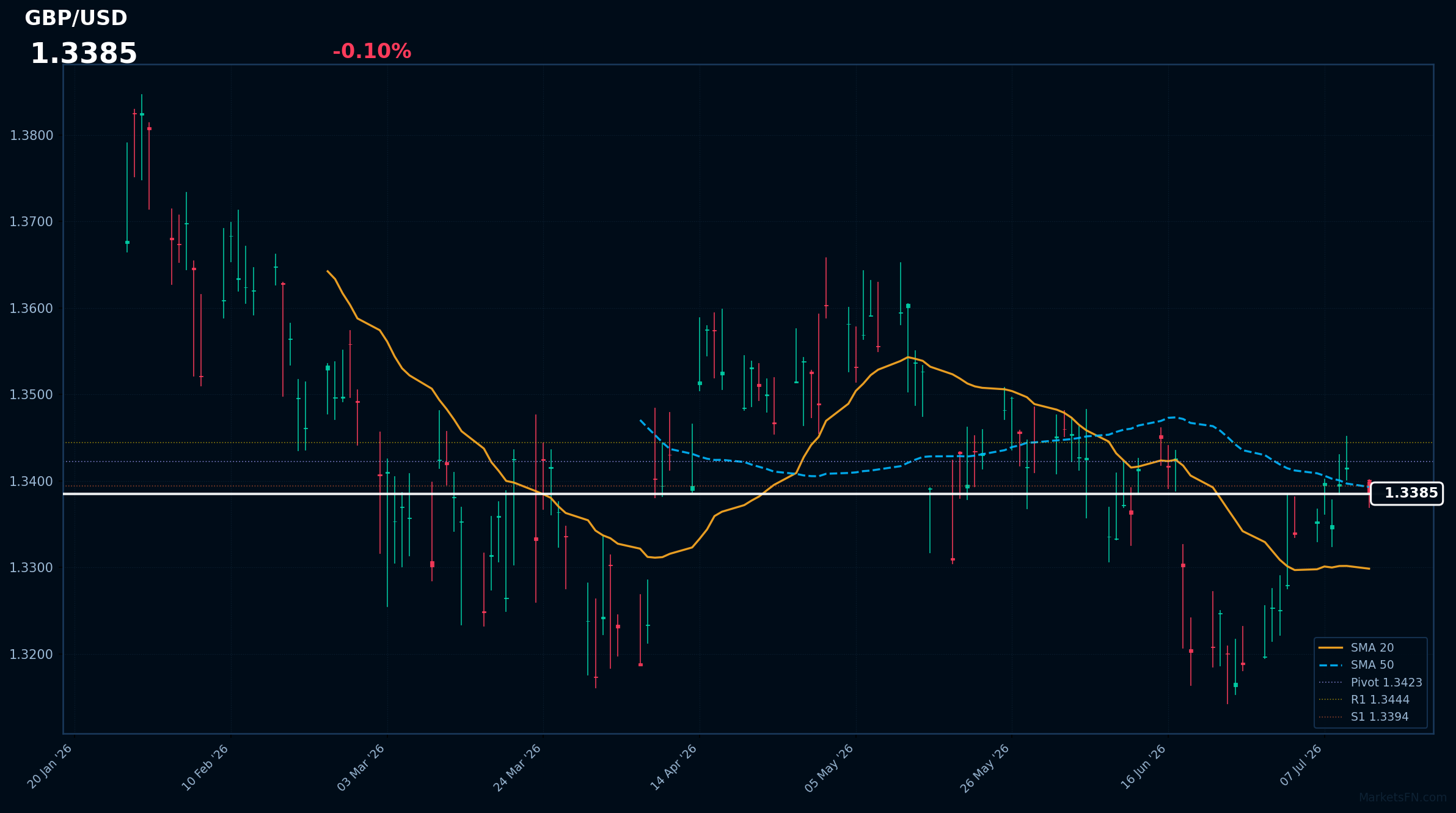Click the blue dashed SMA 50 legend swatch
Screen dimensions: 1456x813
pyautogui.click(x=1330, y=665)
